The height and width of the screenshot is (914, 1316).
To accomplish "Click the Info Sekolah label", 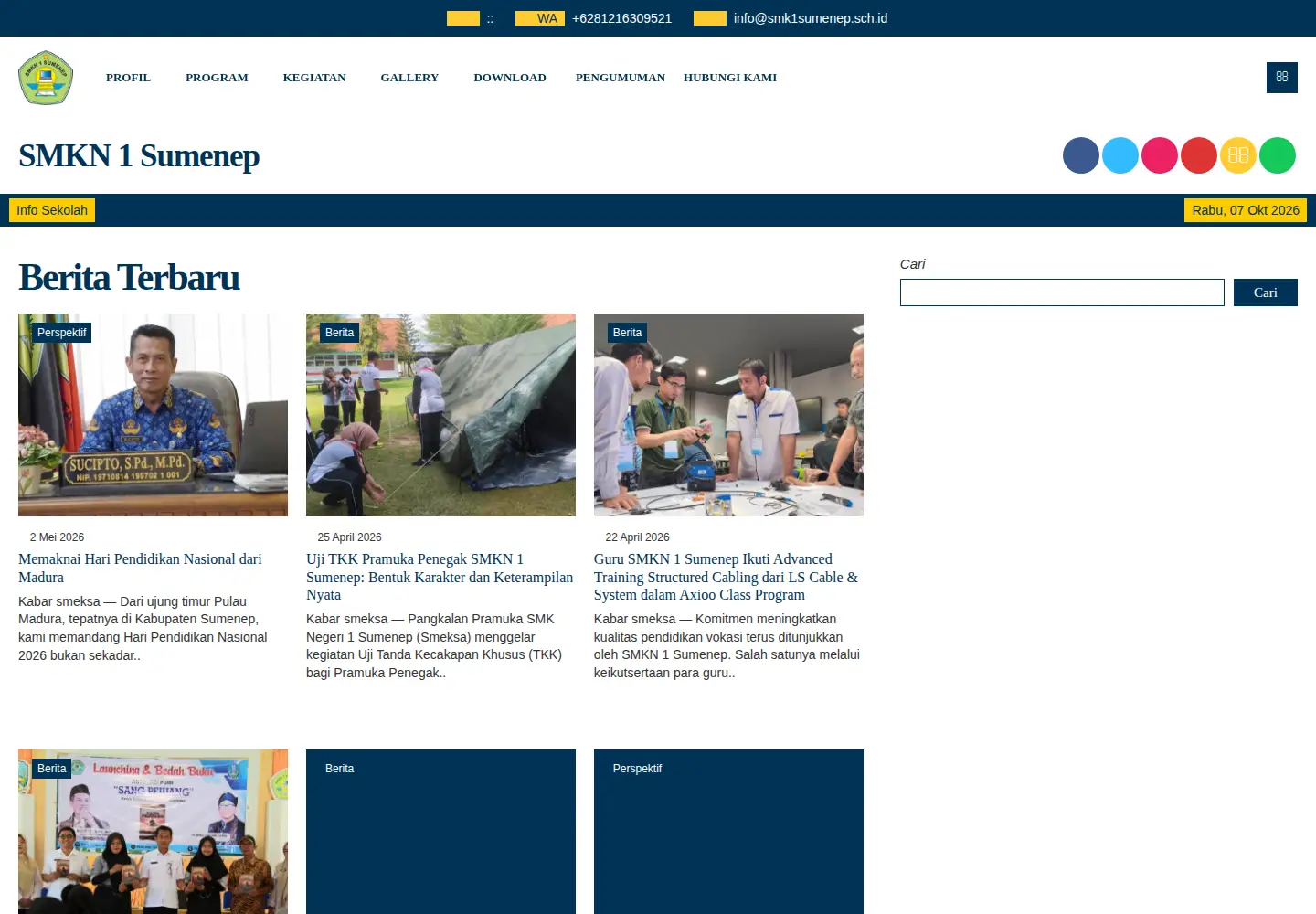I will (52, 210).
